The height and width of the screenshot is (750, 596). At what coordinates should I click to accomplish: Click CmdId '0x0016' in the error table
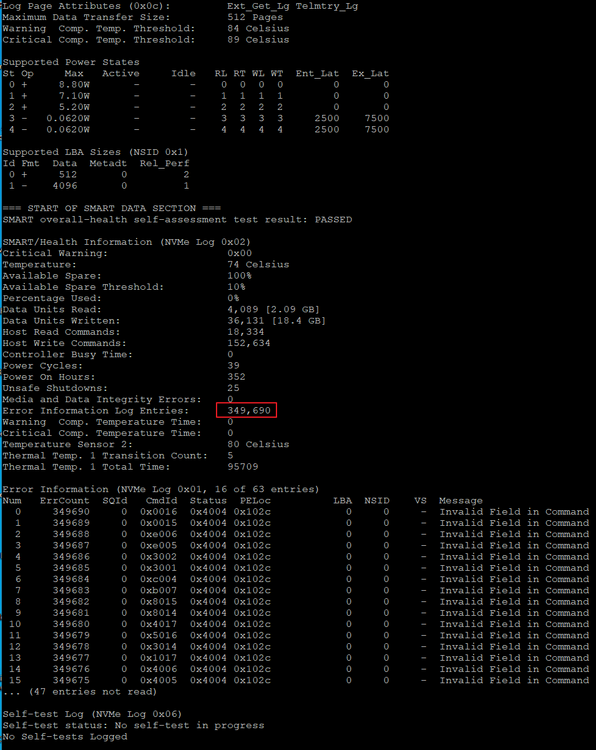pos(158,512)
